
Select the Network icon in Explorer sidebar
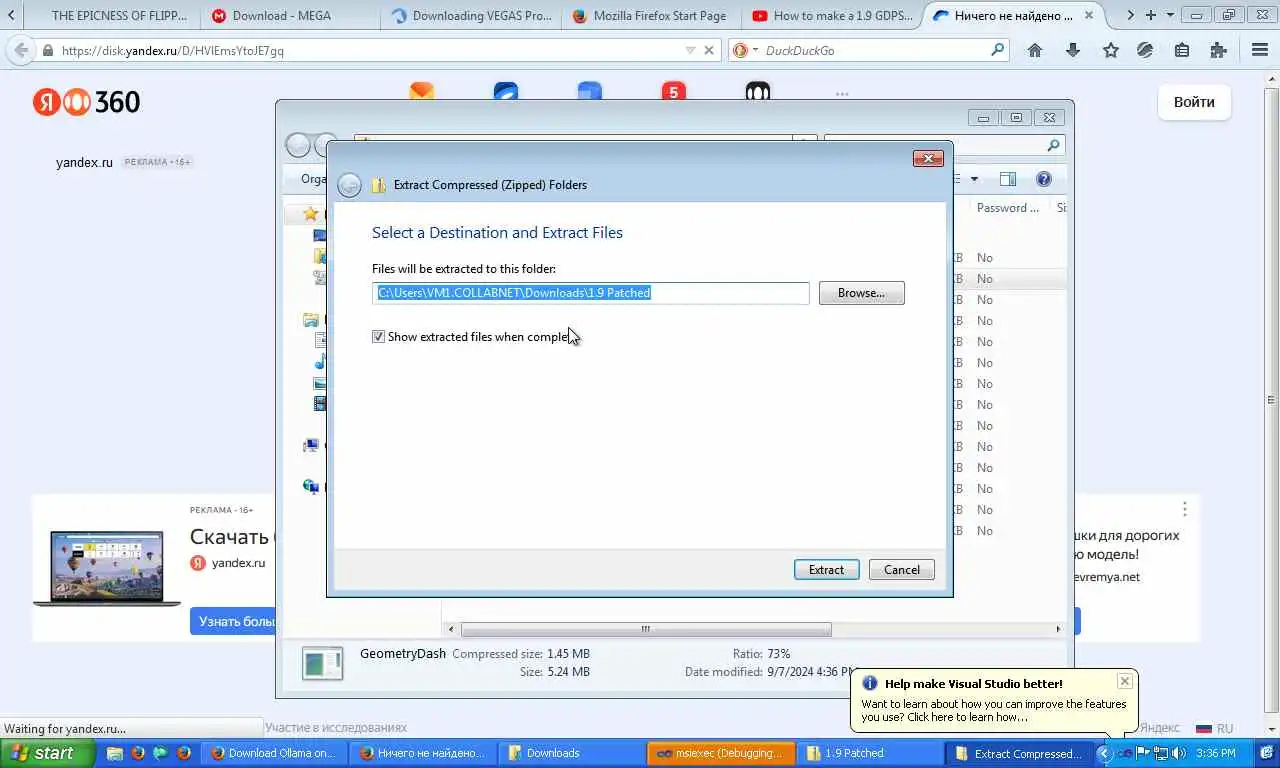click(x=311, y=487)
